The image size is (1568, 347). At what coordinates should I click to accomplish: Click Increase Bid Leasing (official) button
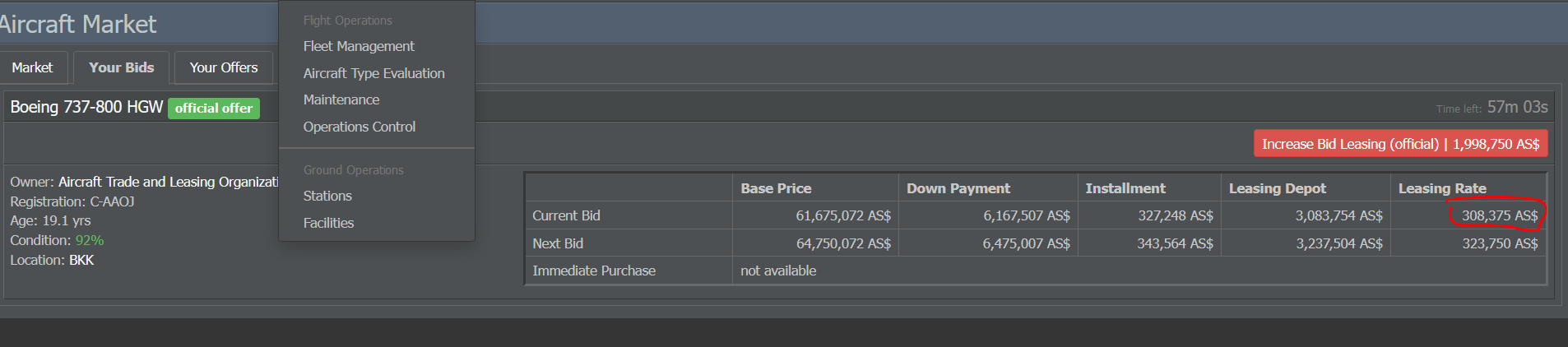(x=1400, y=144)
